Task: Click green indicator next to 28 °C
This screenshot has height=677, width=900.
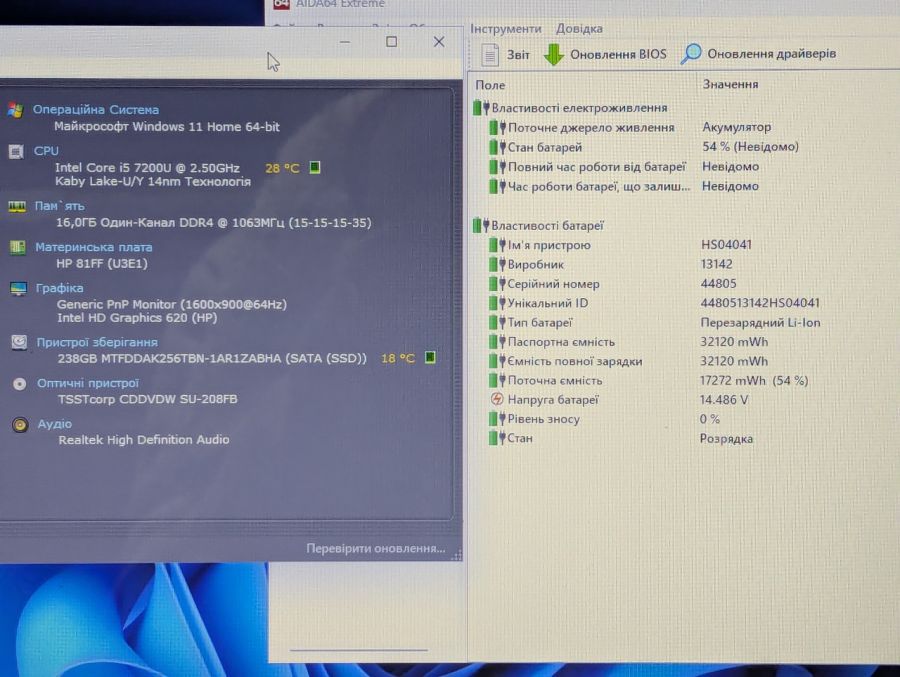Action: [315, 167]
